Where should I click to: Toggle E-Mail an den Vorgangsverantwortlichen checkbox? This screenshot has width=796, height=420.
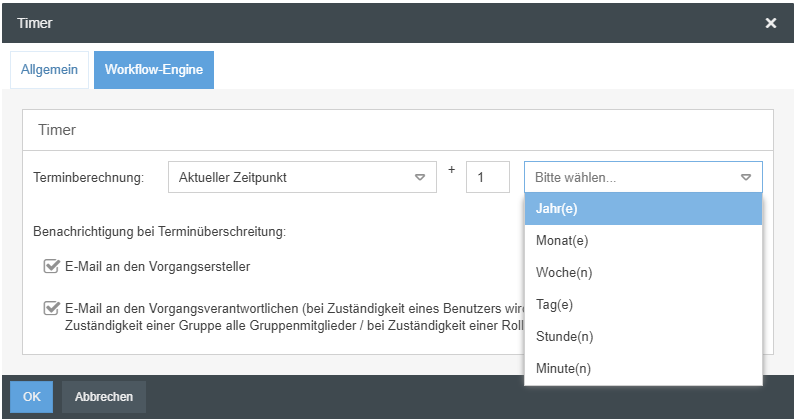50,308
